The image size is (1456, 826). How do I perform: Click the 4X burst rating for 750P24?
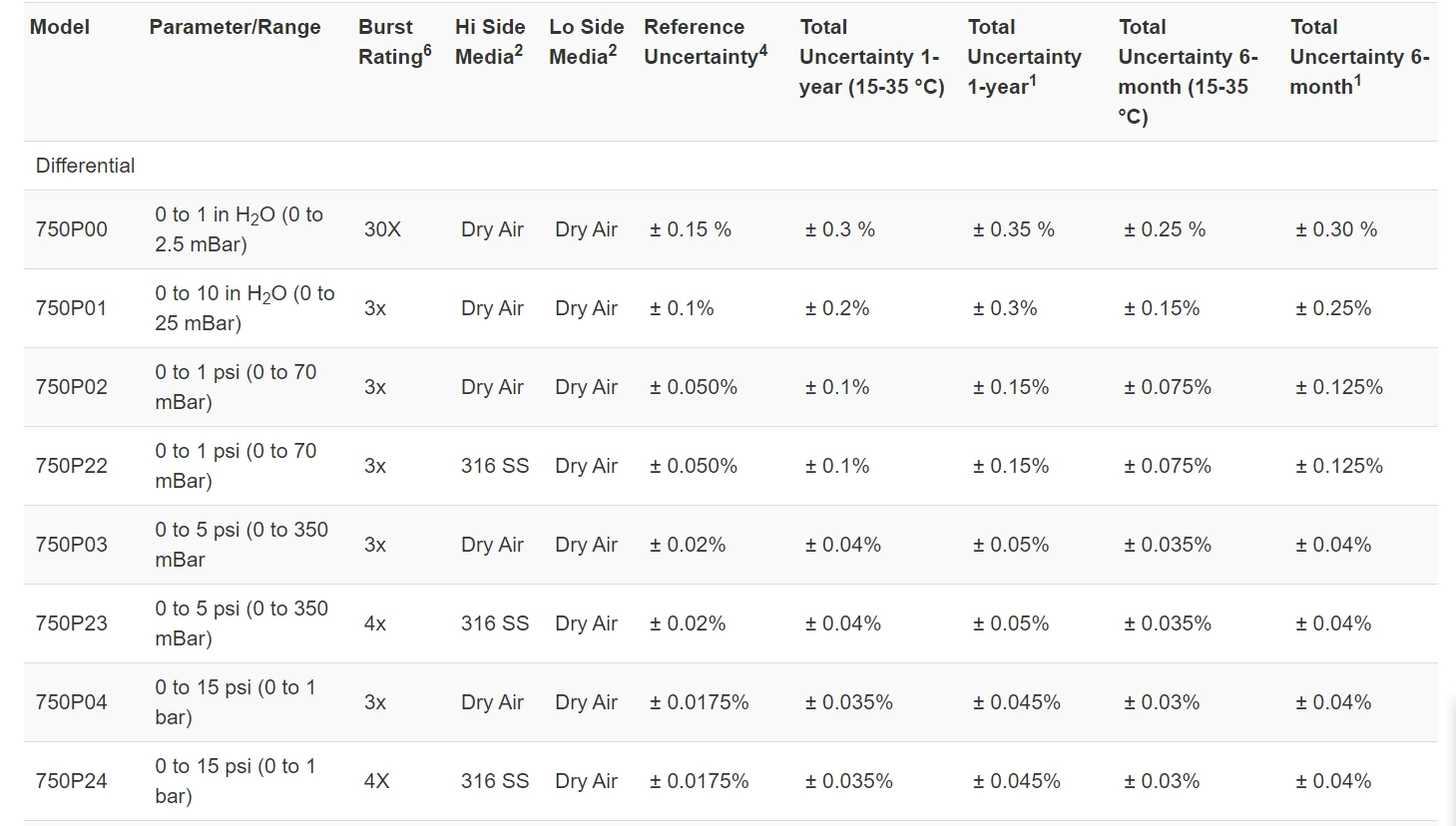pos(376,781)
